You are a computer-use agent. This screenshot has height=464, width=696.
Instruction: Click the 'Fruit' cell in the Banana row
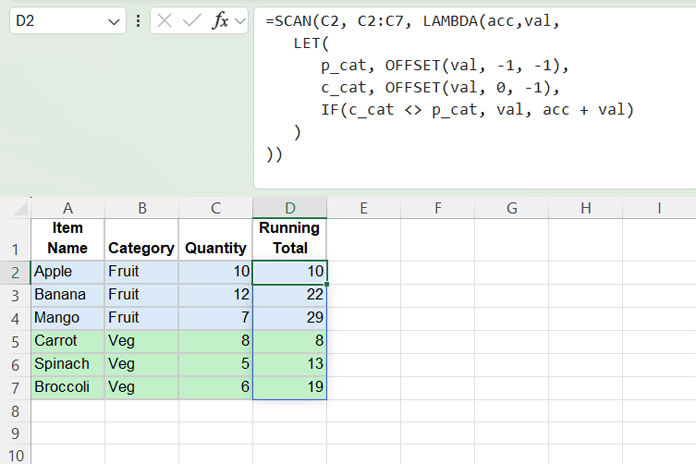(142, 295)
